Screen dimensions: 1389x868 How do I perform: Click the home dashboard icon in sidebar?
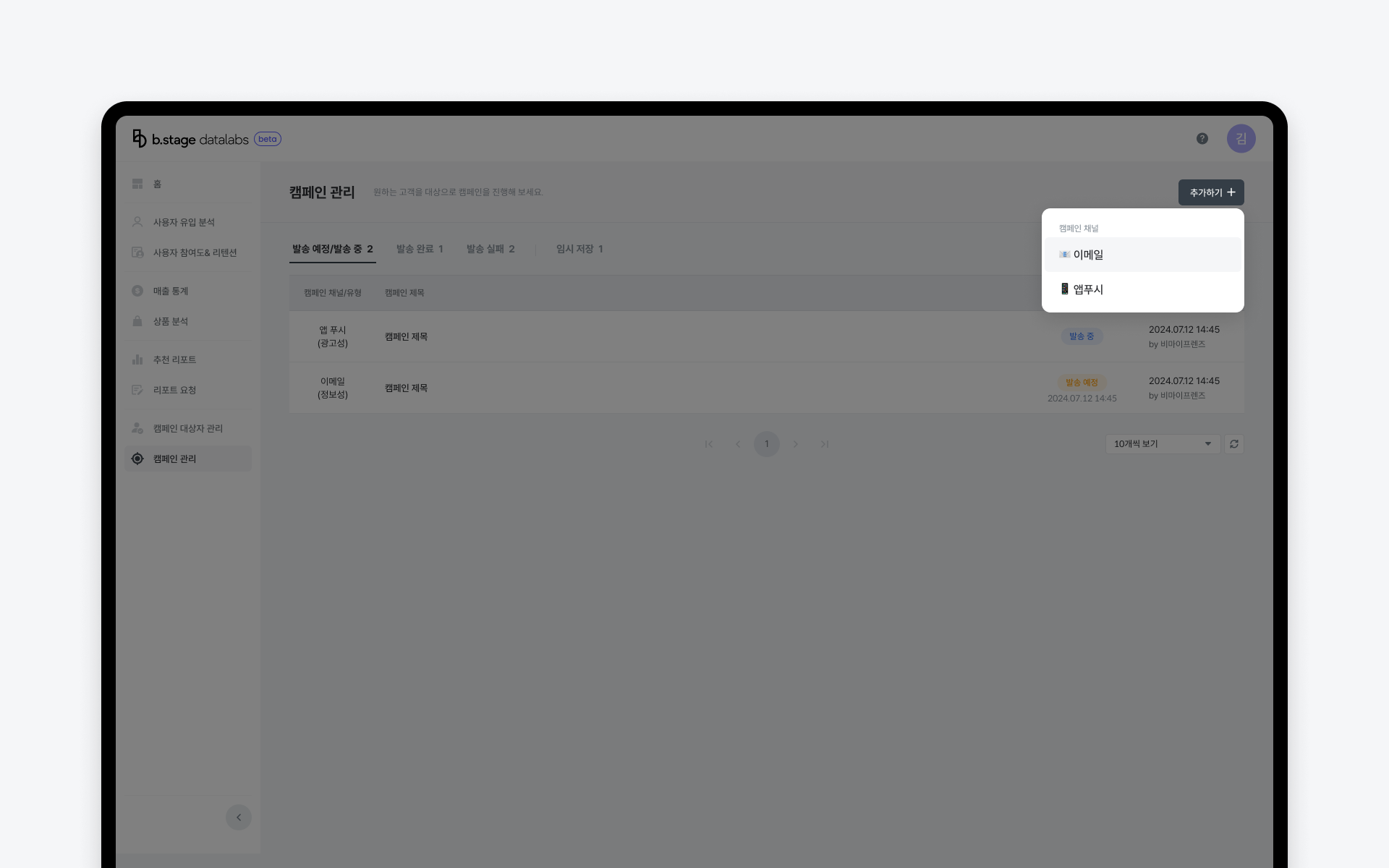click(x=137, y=184)
